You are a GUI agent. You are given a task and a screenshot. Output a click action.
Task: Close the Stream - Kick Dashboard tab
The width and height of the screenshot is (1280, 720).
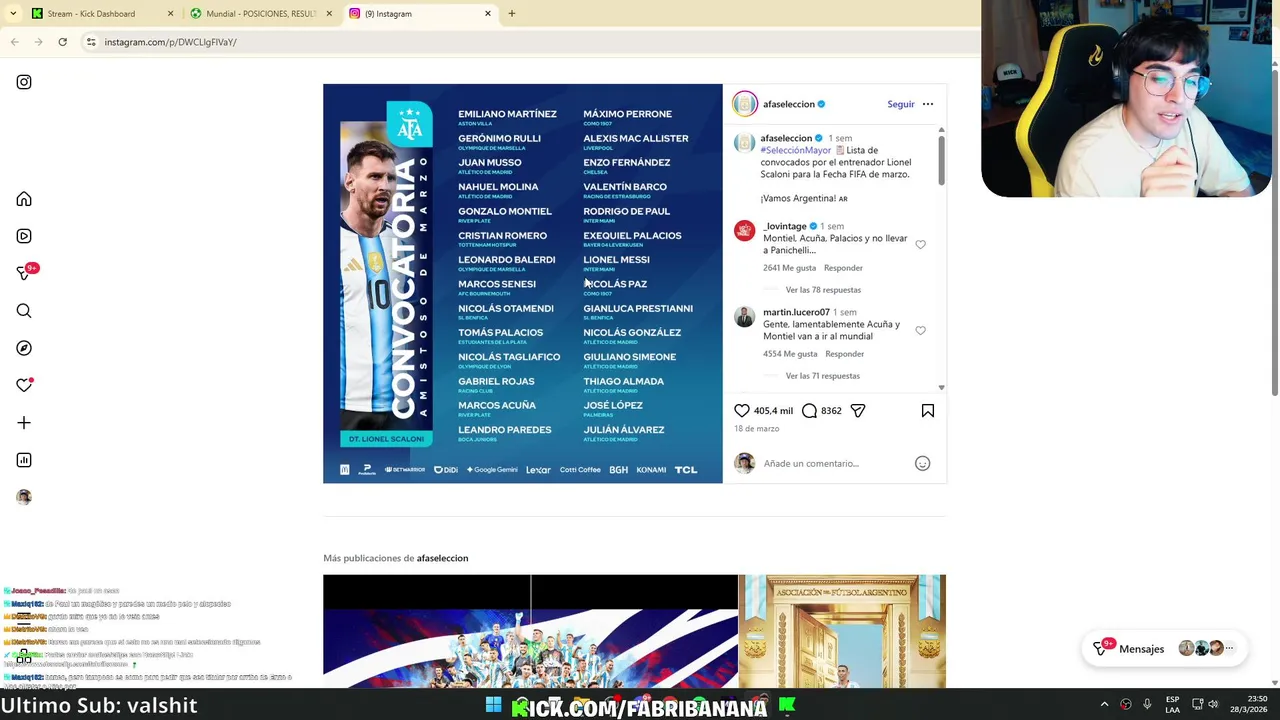(x=170, y=14)
